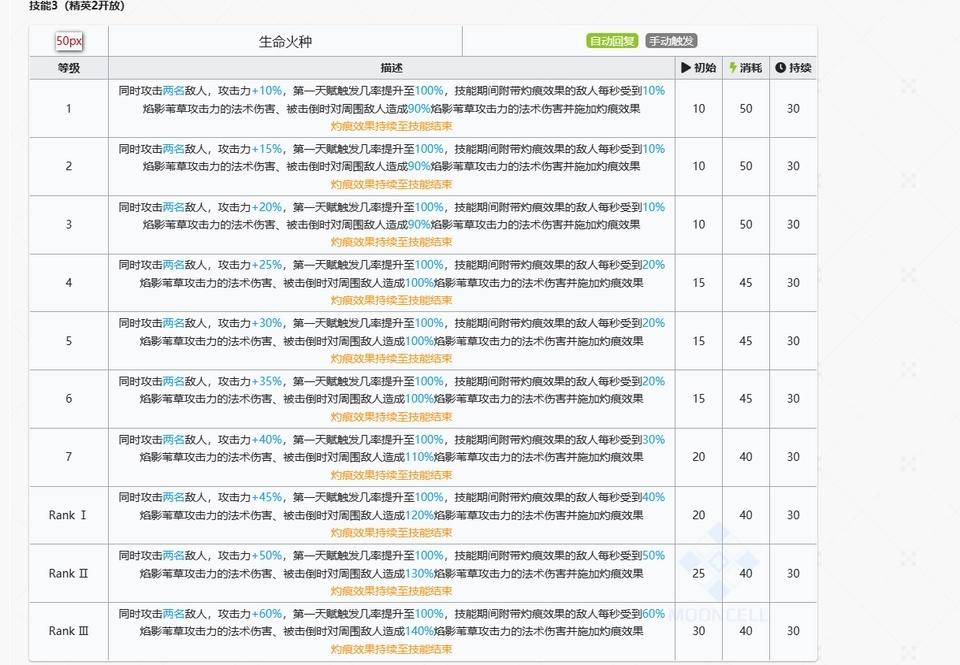Select level cell 2 in 等级 column

coord(69,166)
